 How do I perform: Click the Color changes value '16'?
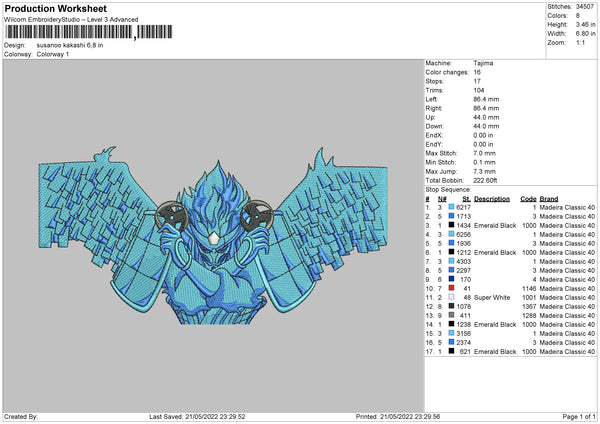click(477, 72)
